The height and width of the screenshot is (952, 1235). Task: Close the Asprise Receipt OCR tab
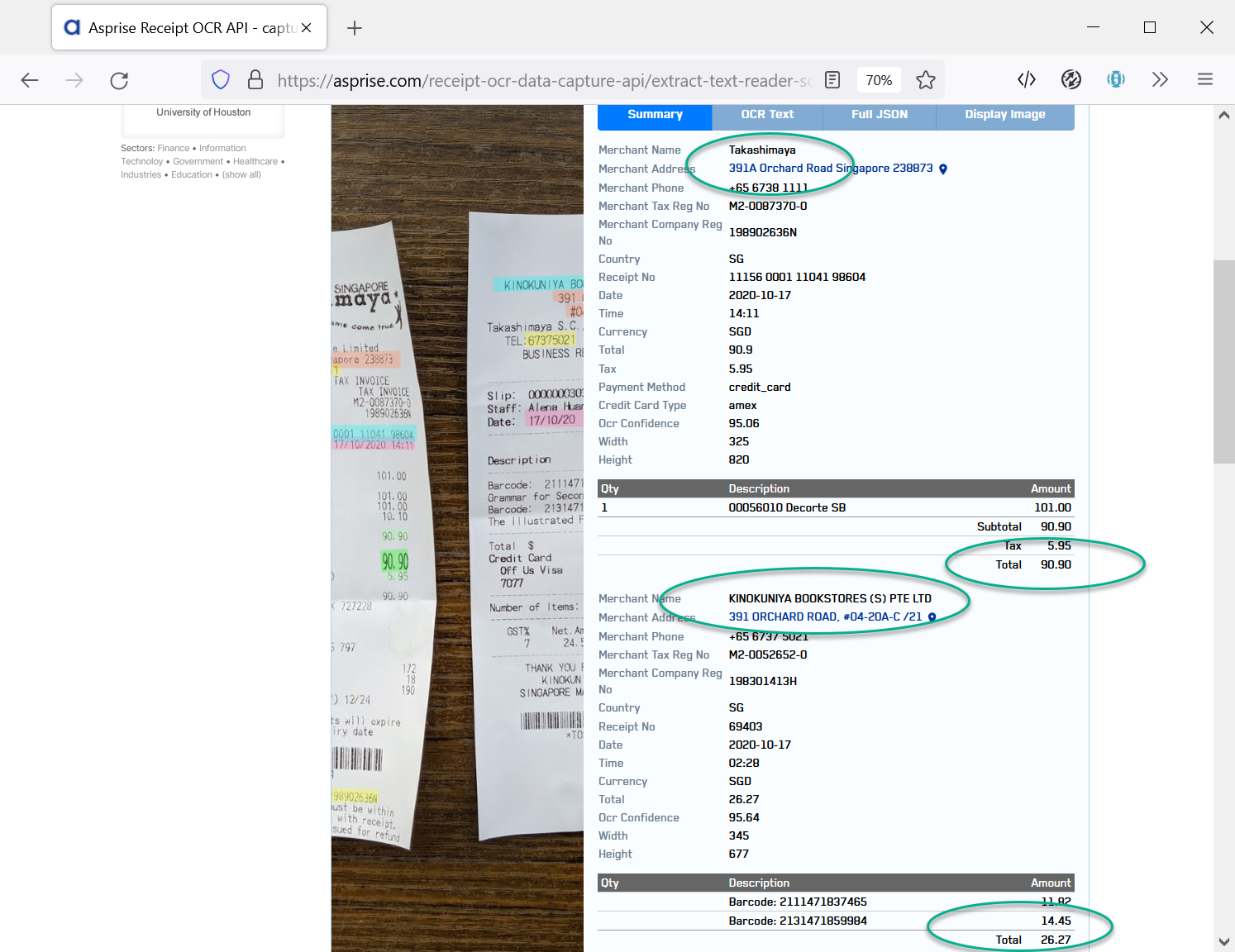[x=307, y=28]
